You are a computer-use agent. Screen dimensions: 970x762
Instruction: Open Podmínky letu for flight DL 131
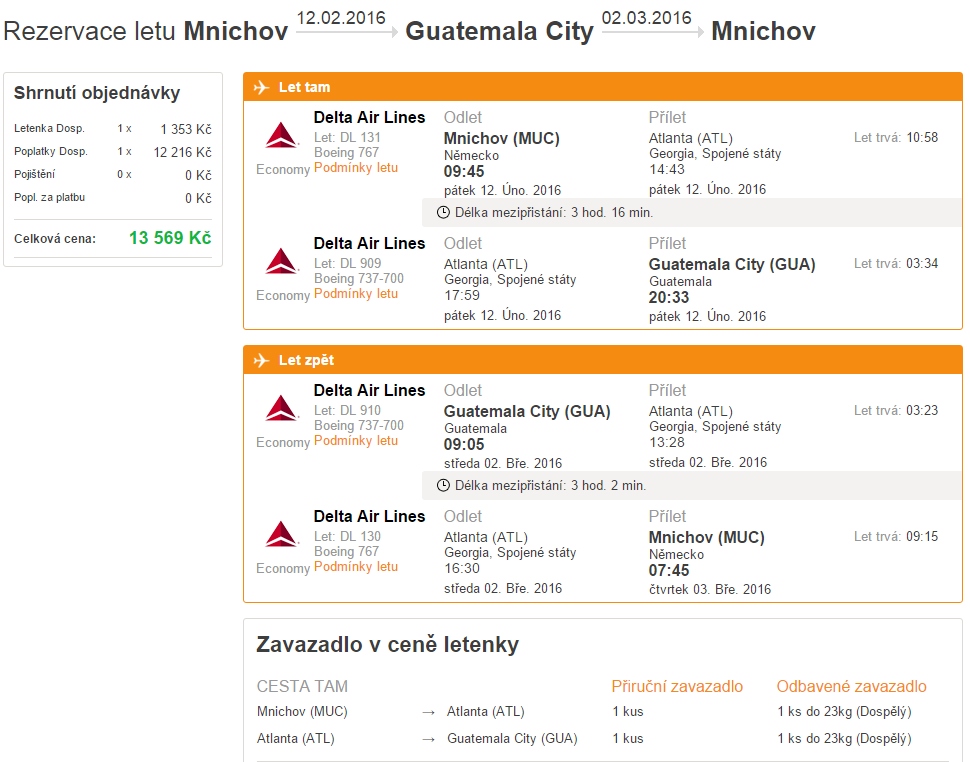(x=356, y=168)
